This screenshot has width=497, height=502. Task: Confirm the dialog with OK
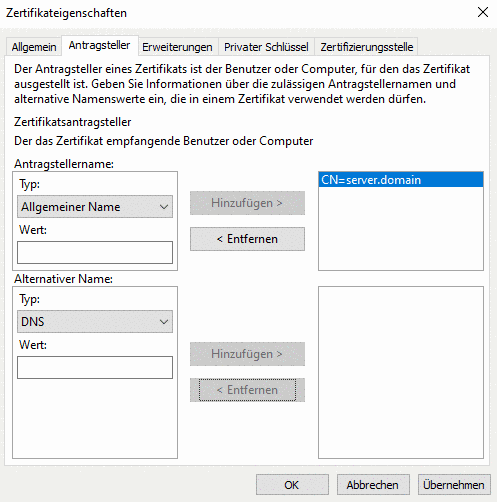click(292, 485)
